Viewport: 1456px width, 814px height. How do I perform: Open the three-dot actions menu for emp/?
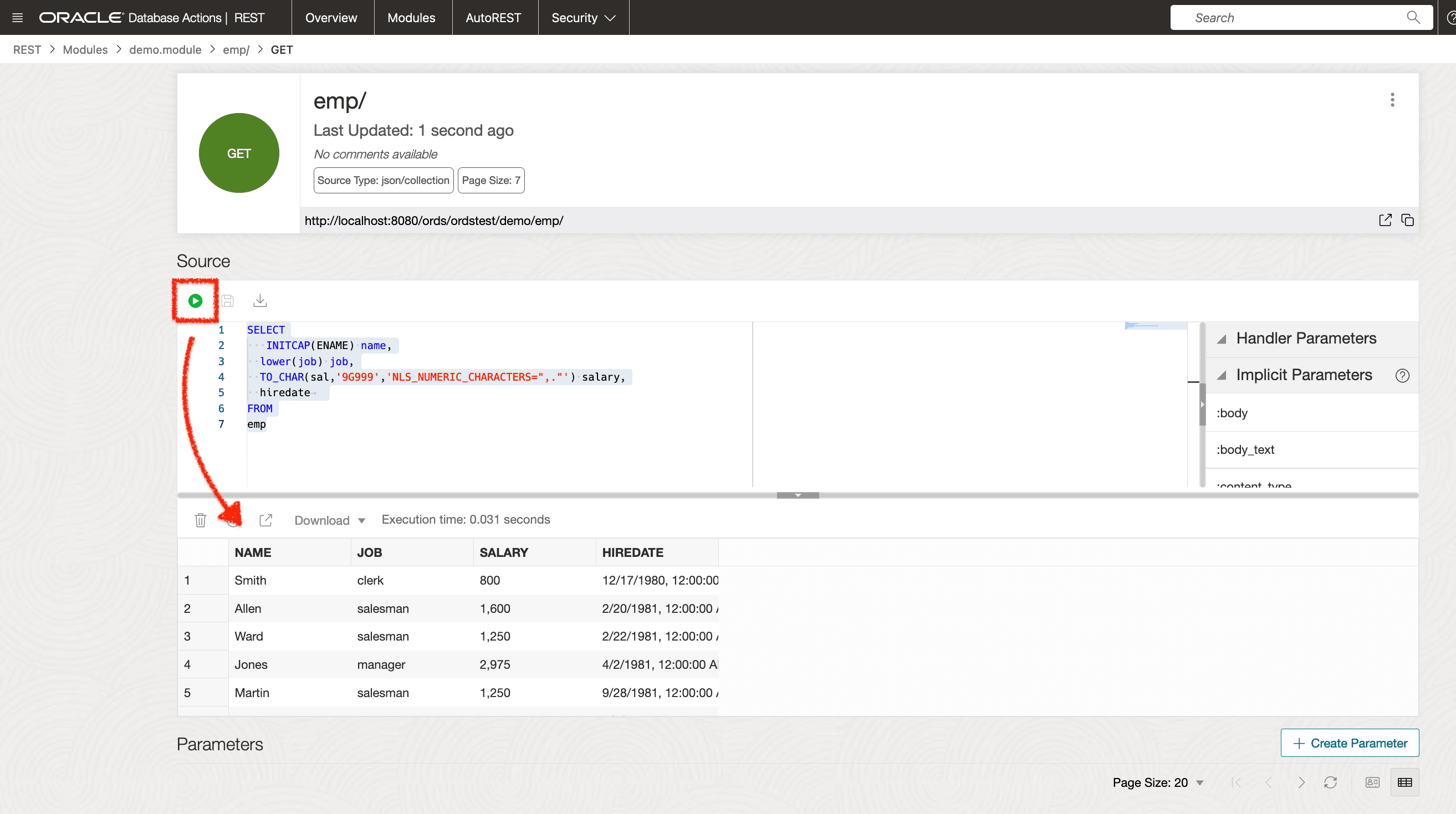click(x=1392, y=100)
